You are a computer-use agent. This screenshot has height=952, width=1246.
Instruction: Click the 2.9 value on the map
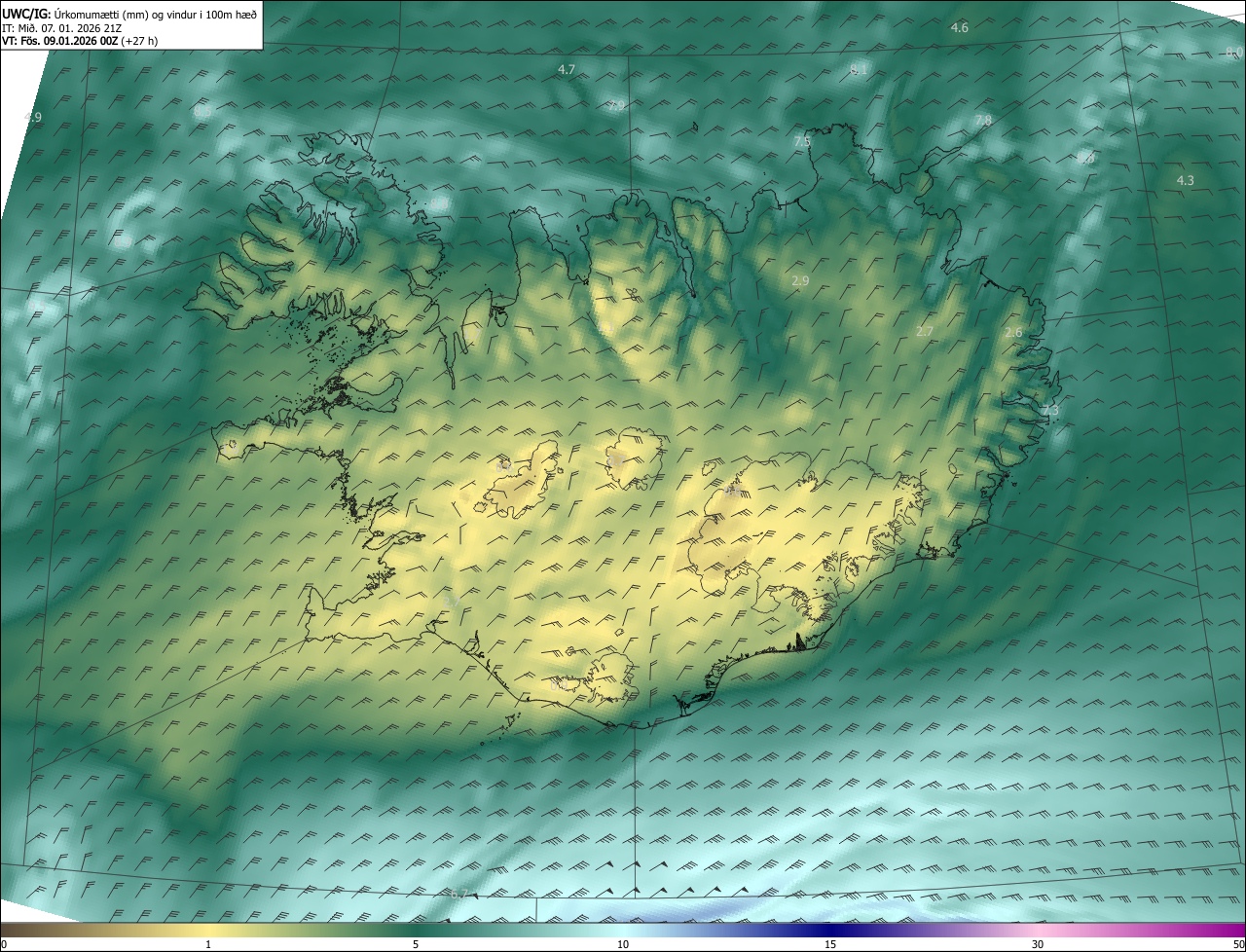point(800,280)
